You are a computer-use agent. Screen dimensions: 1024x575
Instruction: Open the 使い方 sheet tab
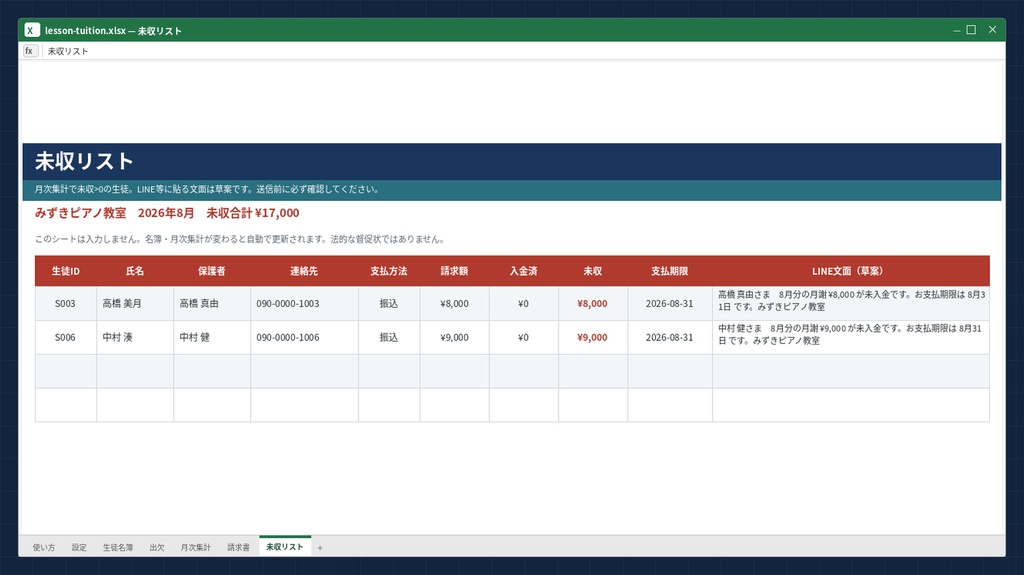(x=44, y=548)
